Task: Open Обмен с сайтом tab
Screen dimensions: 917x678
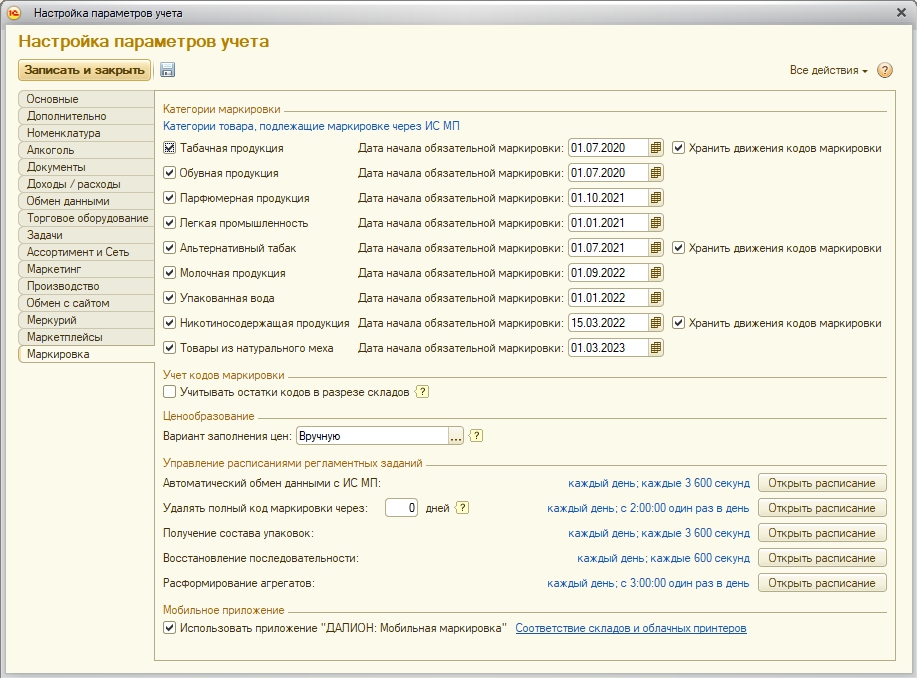Action: tap(86, 303)
